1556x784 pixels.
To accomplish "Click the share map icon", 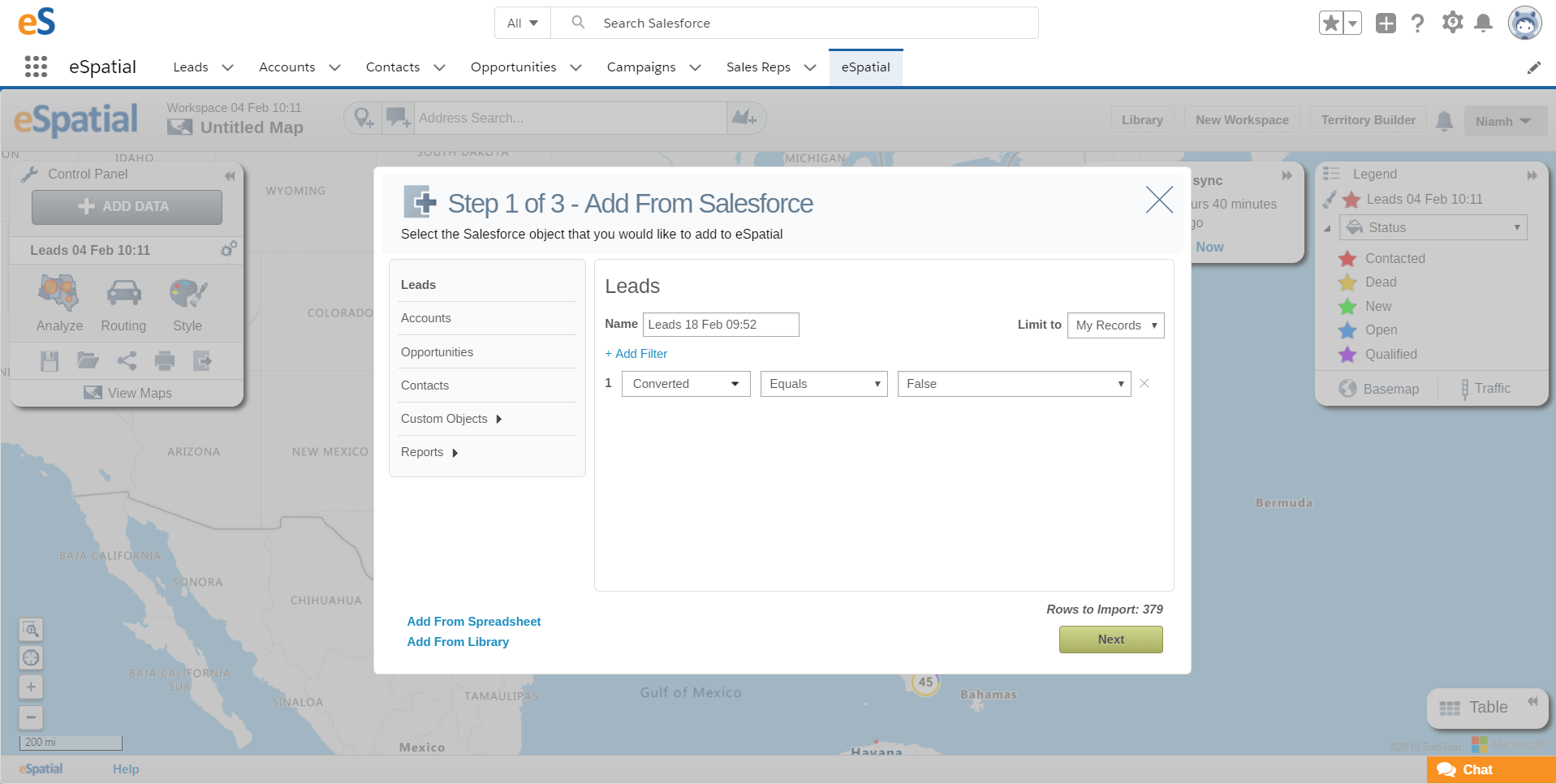I will [x=127, y=360].
